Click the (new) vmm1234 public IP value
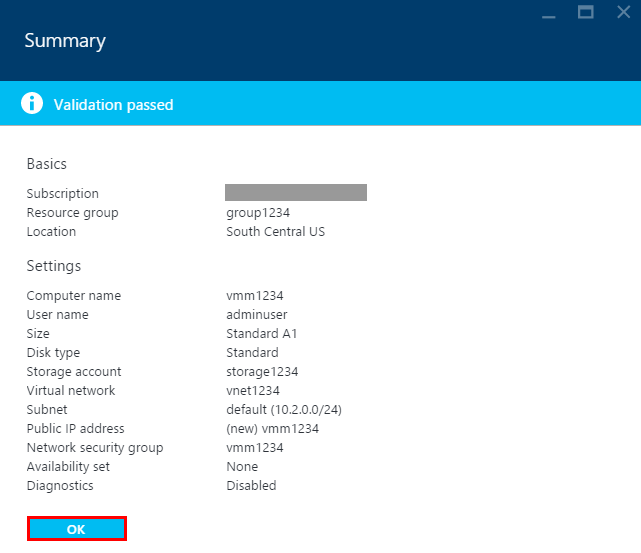The width and height of the screenshot is (641, 553). (x=273, y=429)
